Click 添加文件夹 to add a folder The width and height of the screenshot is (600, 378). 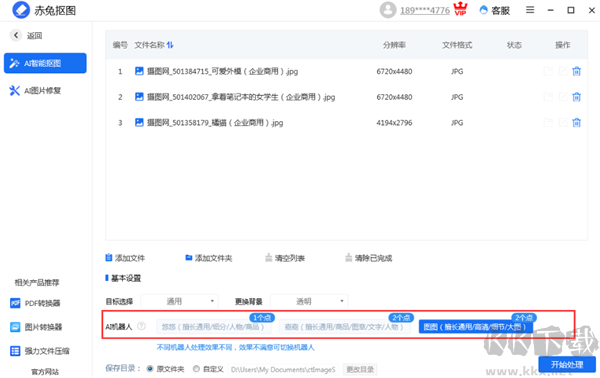[209, 258]
